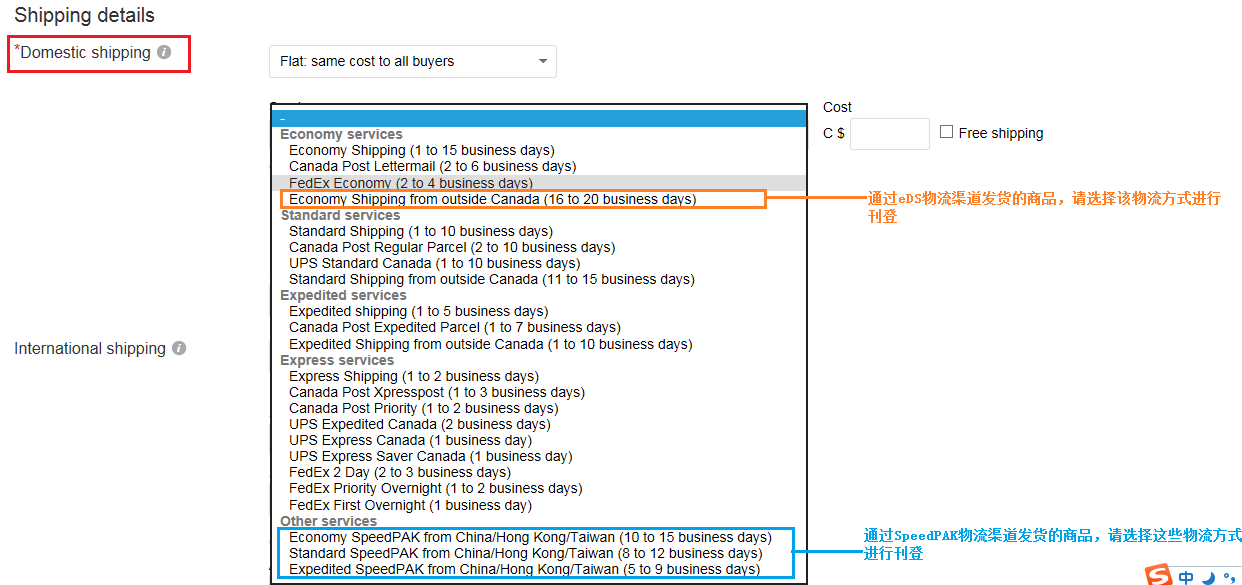Select FedEx Economy (2 to 4 business days)
Image resolution: width=1242 pixels, height=585 pixels.
pyautogui.click(x=410, y=183)
